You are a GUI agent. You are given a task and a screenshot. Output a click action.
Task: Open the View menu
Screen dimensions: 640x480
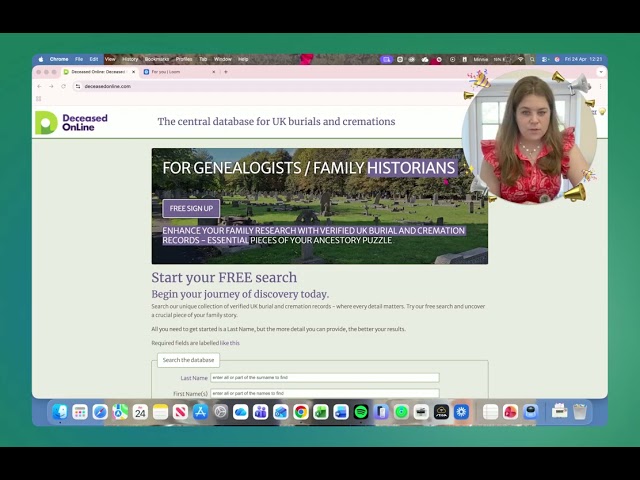[110, 59]
